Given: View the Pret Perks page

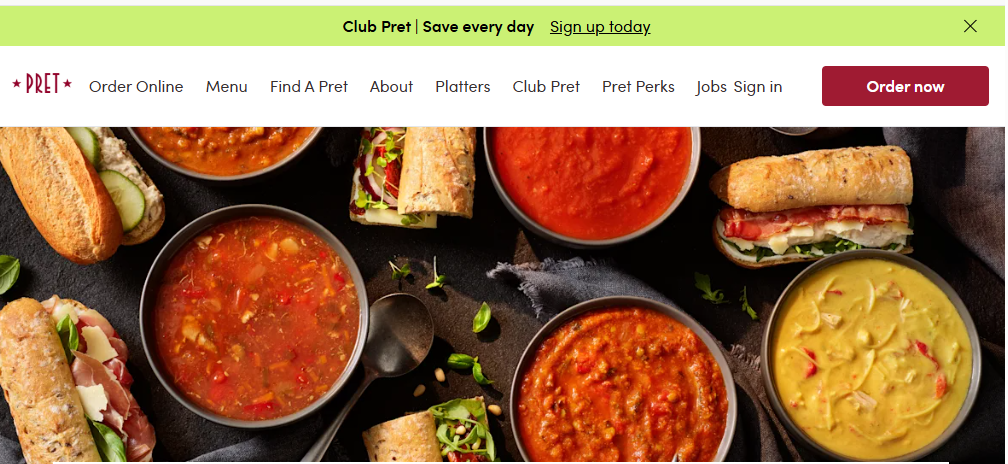Looking at the screenshot, I should coord(638,86).
